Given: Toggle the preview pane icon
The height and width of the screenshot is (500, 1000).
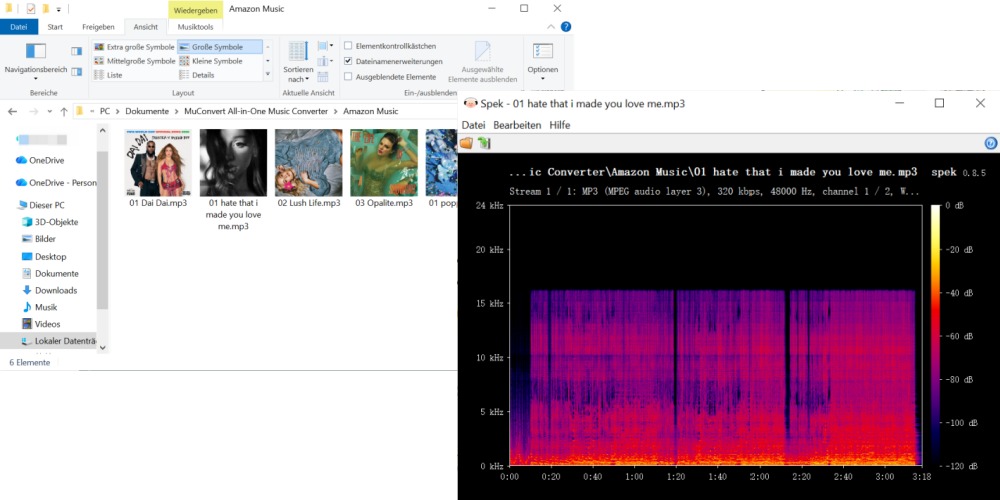Looking at the screenshot, I should pyautogui.click(x=77, y=51).
